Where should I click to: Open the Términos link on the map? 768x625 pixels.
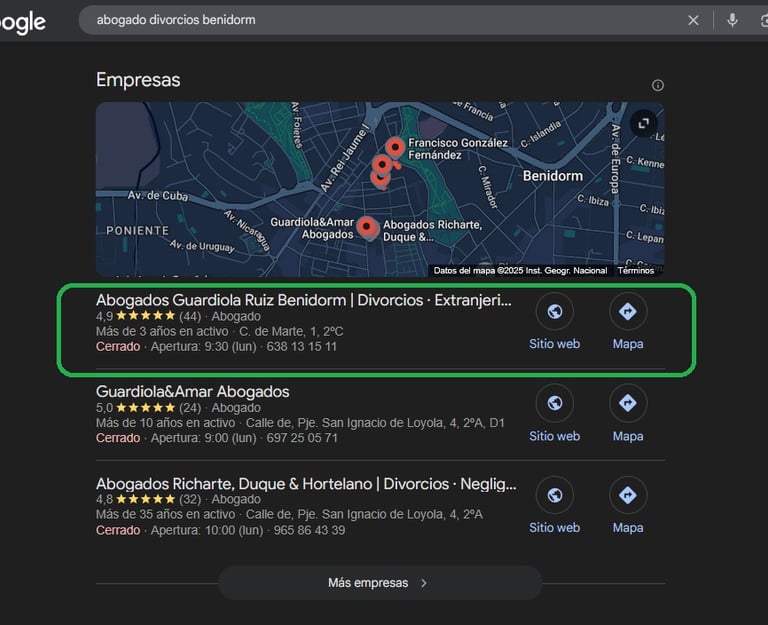635,270
